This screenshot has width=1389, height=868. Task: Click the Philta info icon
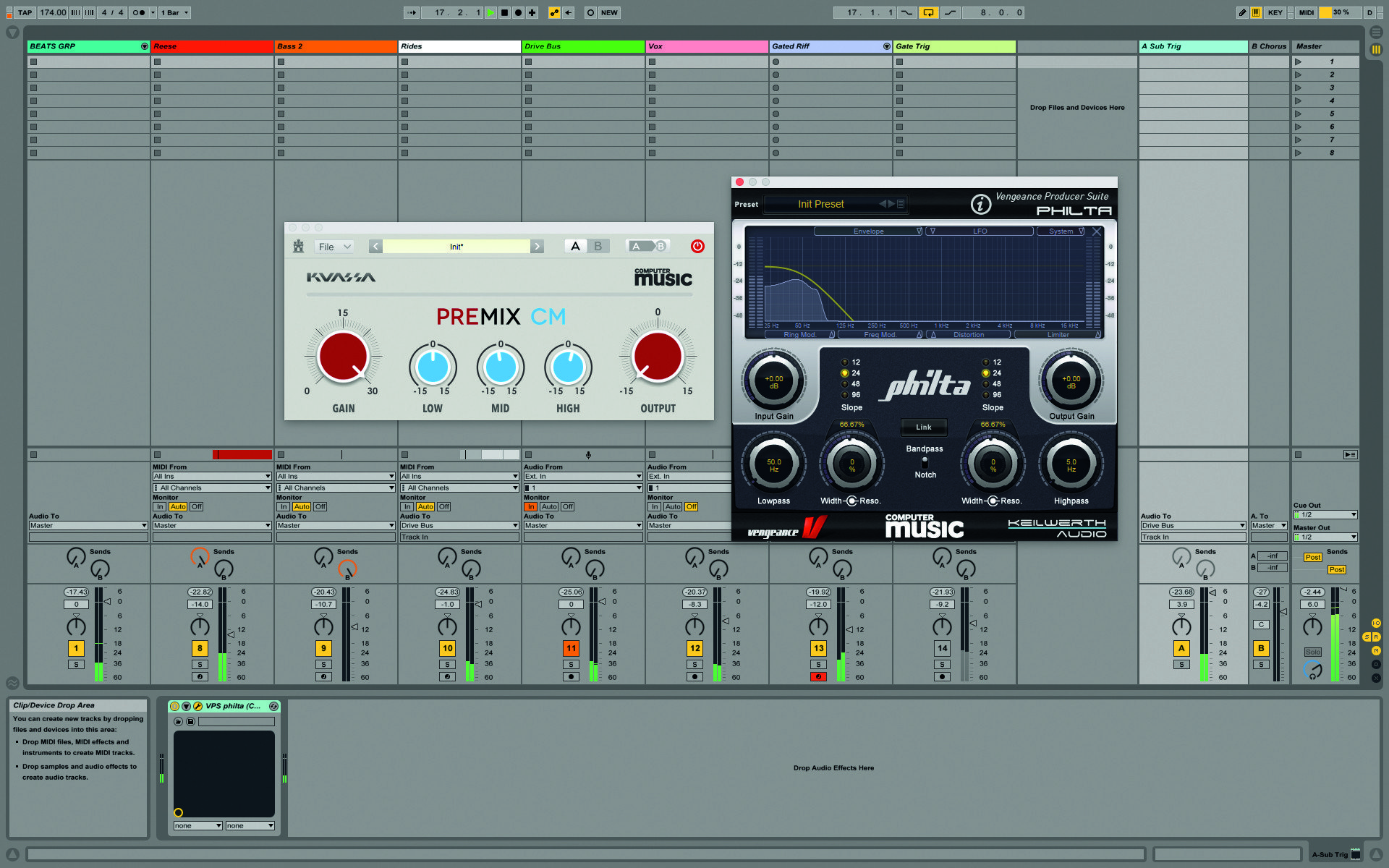980,205
